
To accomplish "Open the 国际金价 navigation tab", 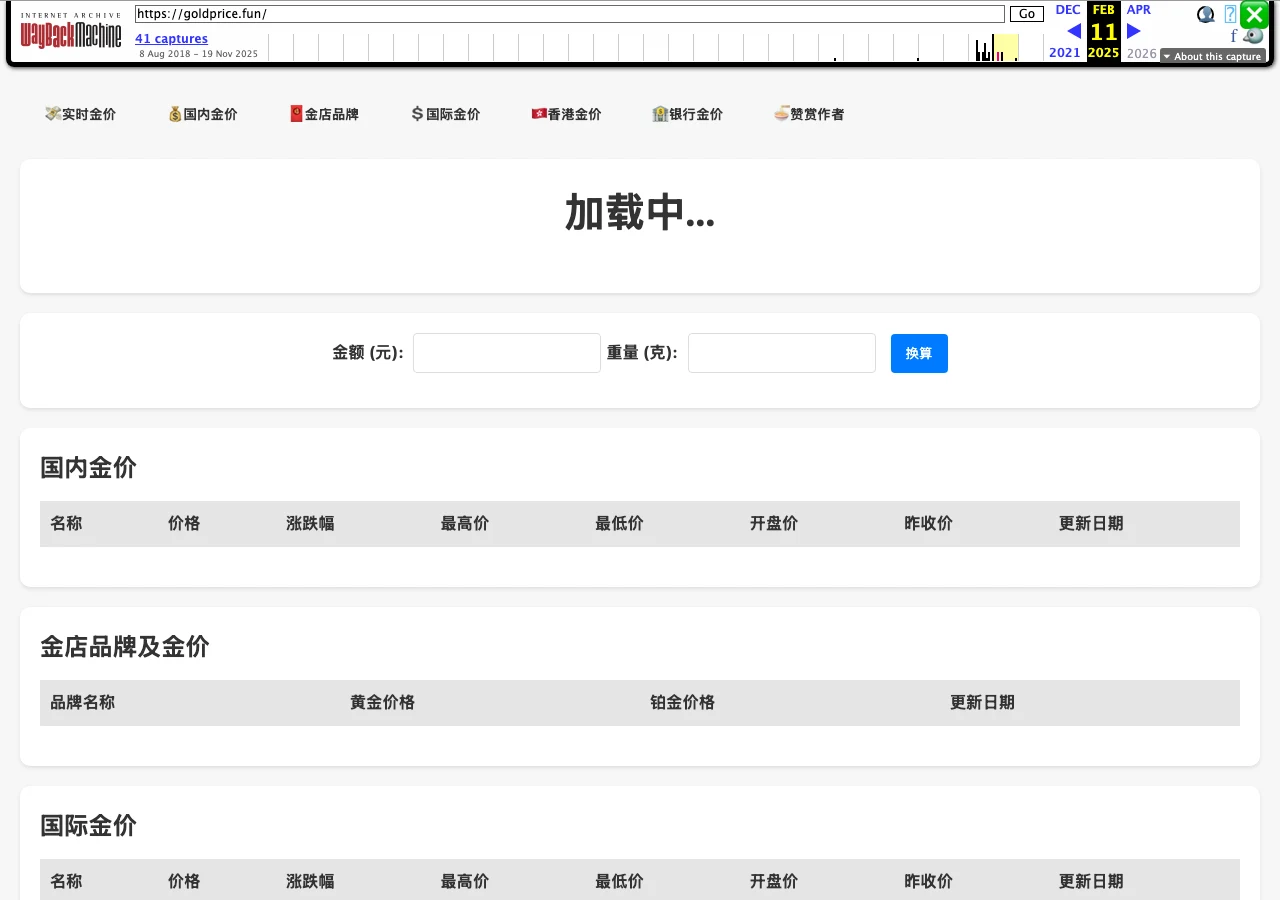I will (446, 114).
